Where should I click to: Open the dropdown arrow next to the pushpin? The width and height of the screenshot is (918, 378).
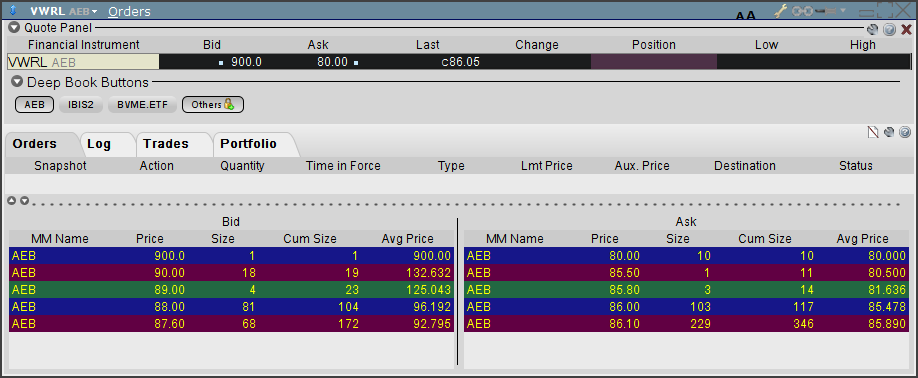843,11
